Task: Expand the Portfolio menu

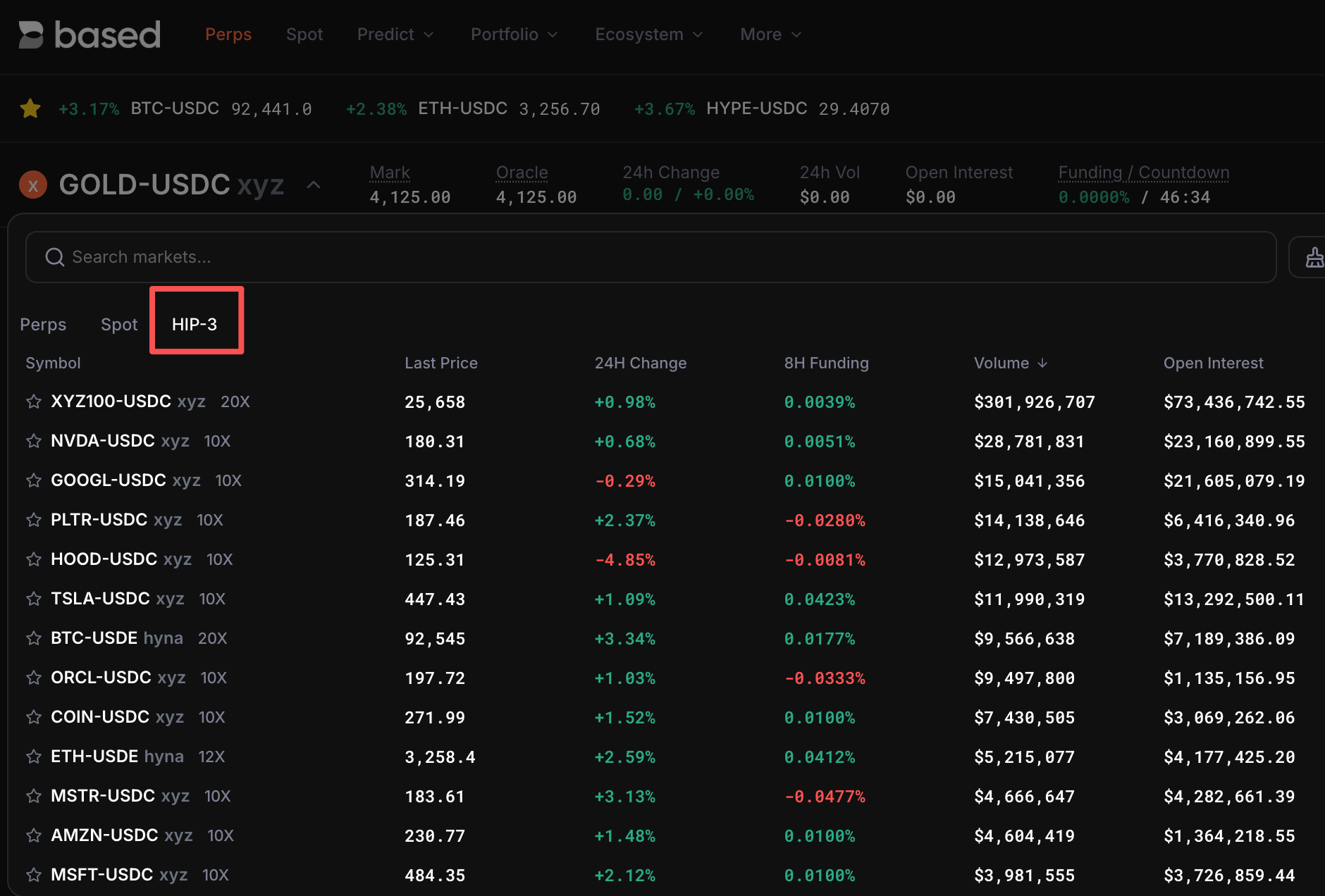Action: pos(514,35)
